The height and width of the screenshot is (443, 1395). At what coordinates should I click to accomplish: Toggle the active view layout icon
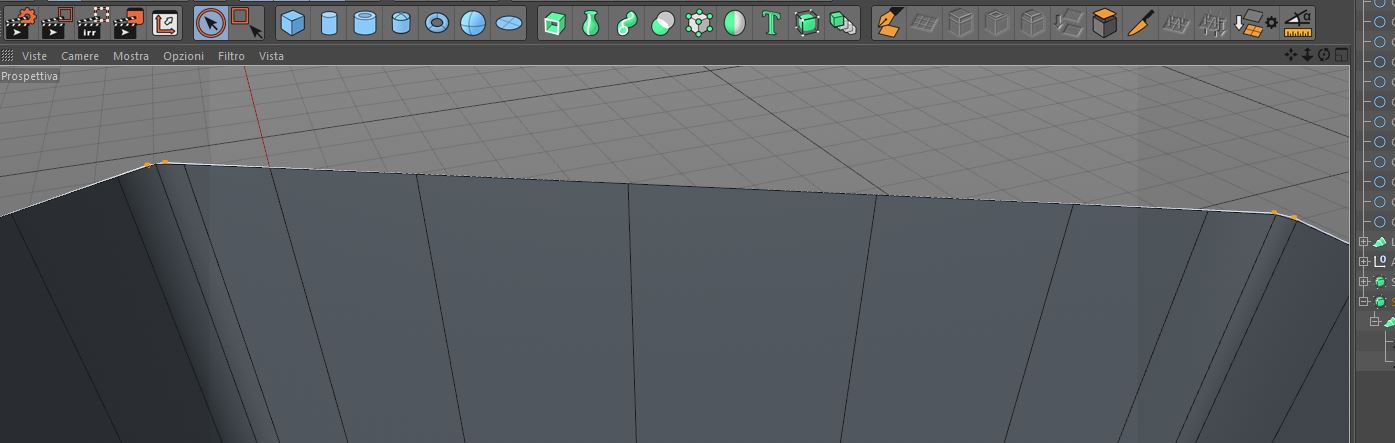pos(1341,55)
